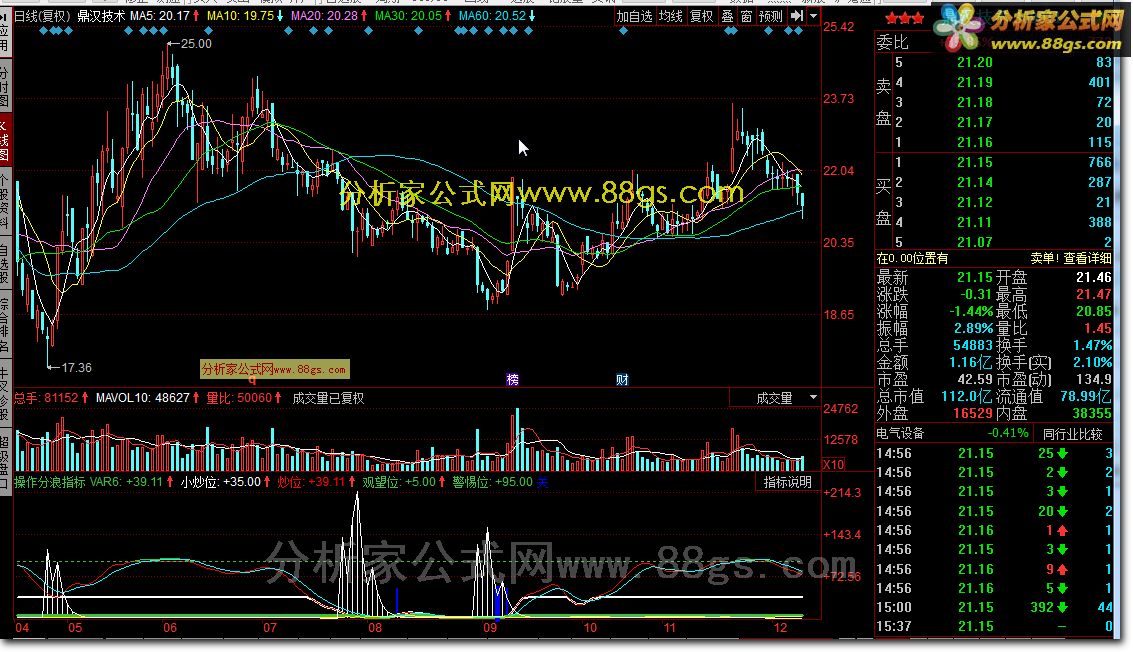This screenshot has height=652, width=1133.
Task: Click the buy-5 price 21.07
Action: click(975, 242)
